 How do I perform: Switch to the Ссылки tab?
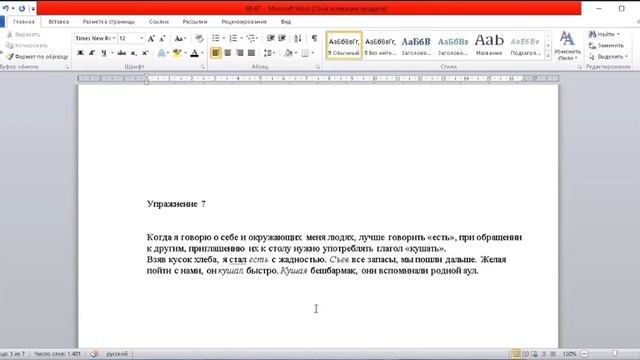tap(159, 22)
